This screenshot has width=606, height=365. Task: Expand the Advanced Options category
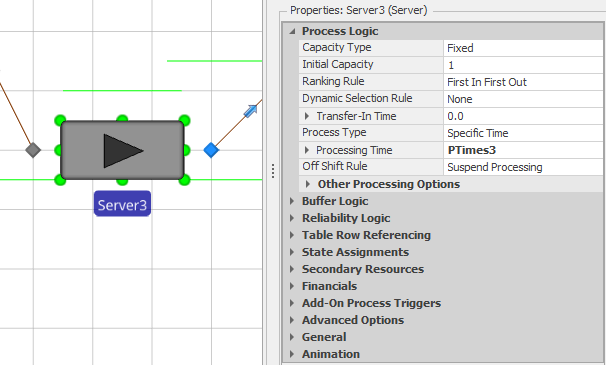[x=292, y=320]
